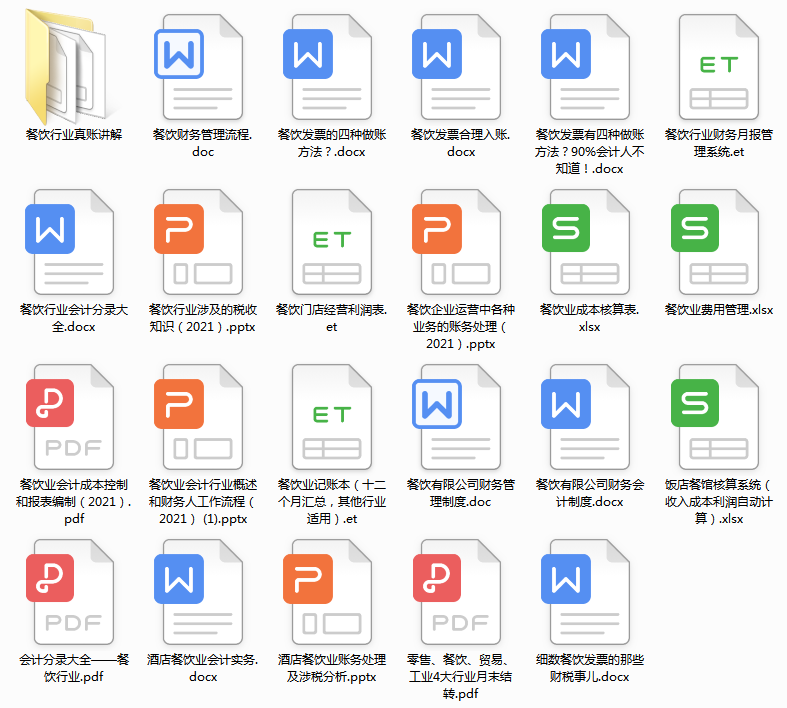This screenshot has height=708, width=787.
Task: Click the file name 餐饮有限公司财务管理制度.doc
Action: click(461, 493)
